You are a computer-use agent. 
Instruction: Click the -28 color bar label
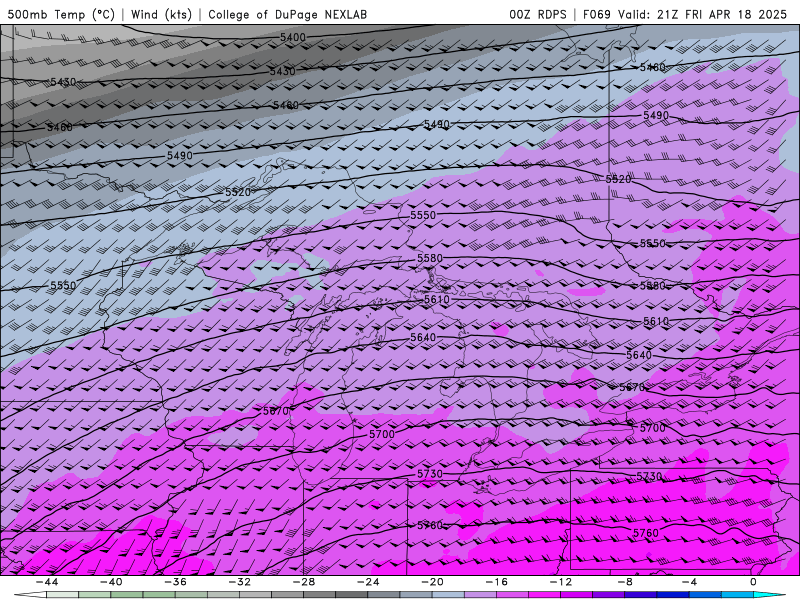coord(304,582)
